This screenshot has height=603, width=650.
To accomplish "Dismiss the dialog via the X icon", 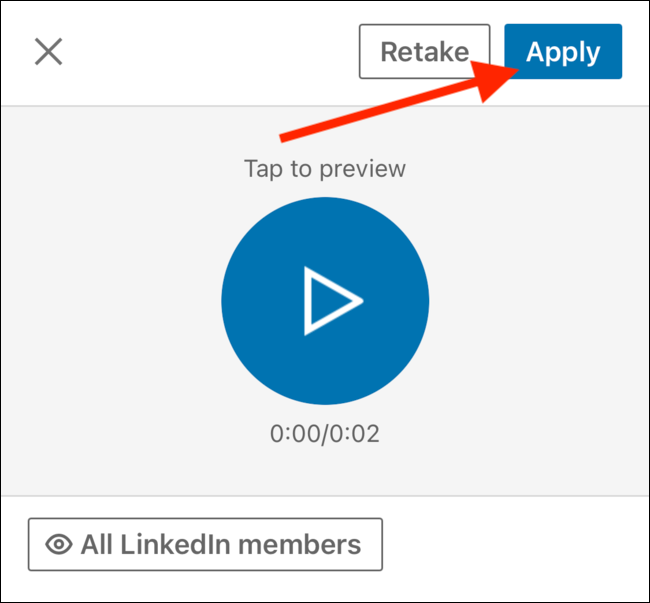I will click(x=48, y=52).
